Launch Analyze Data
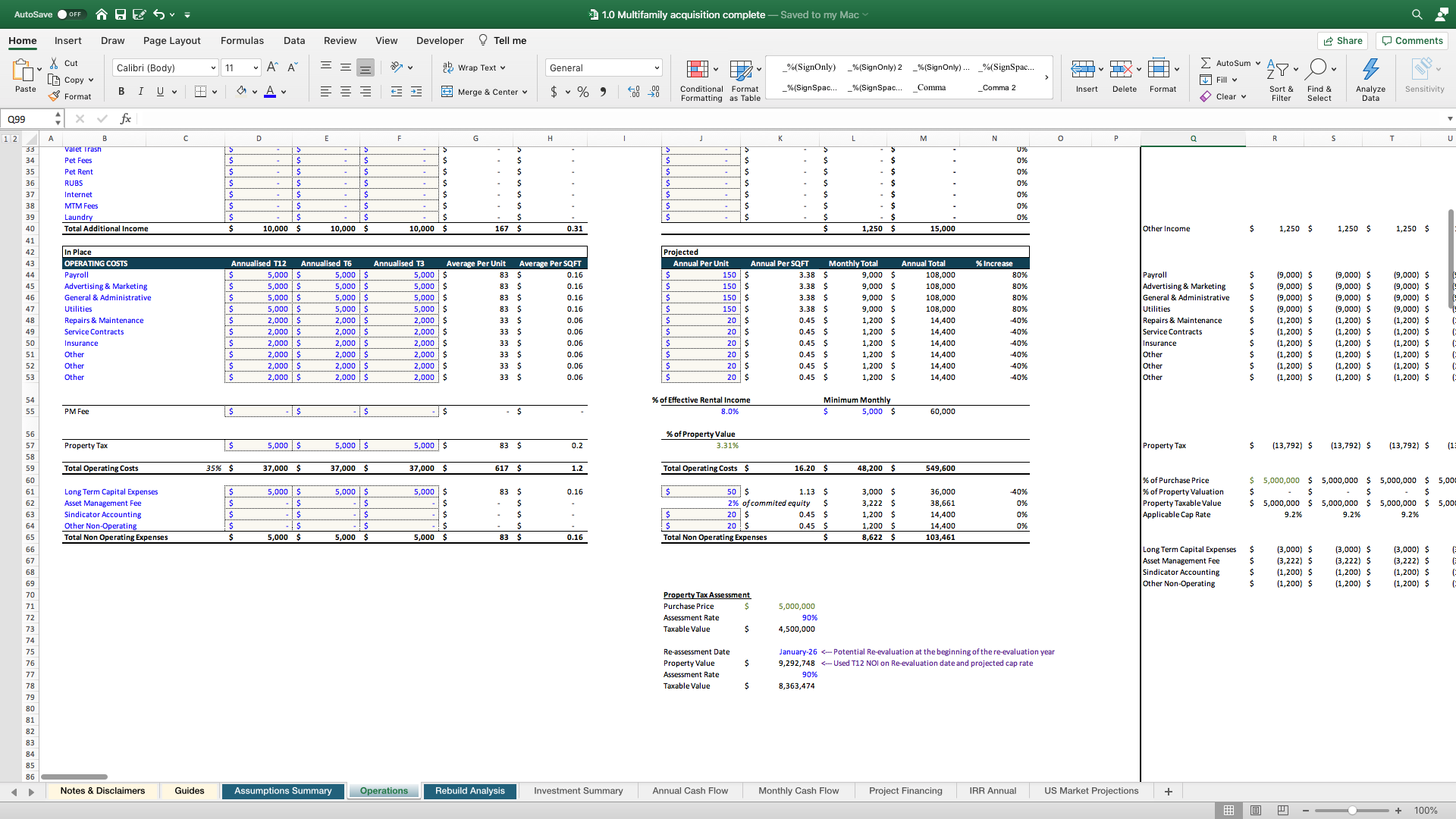This screenshot has width=1456, height=819. pos(1370,76)
